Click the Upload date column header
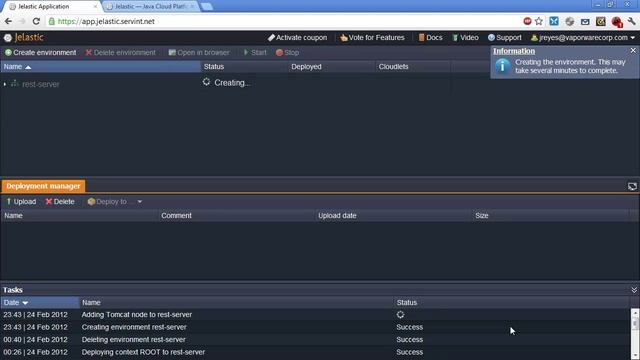This screenshot has width=640, height=360. pos(394,216)
